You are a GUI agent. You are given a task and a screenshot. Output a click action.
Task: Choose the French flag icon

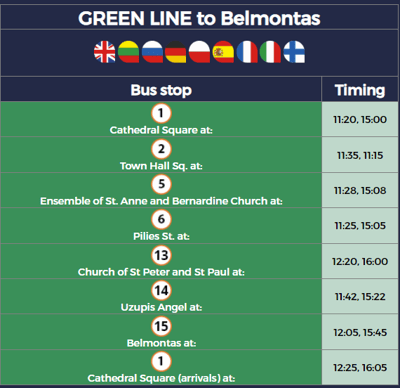tap(247, 52)
